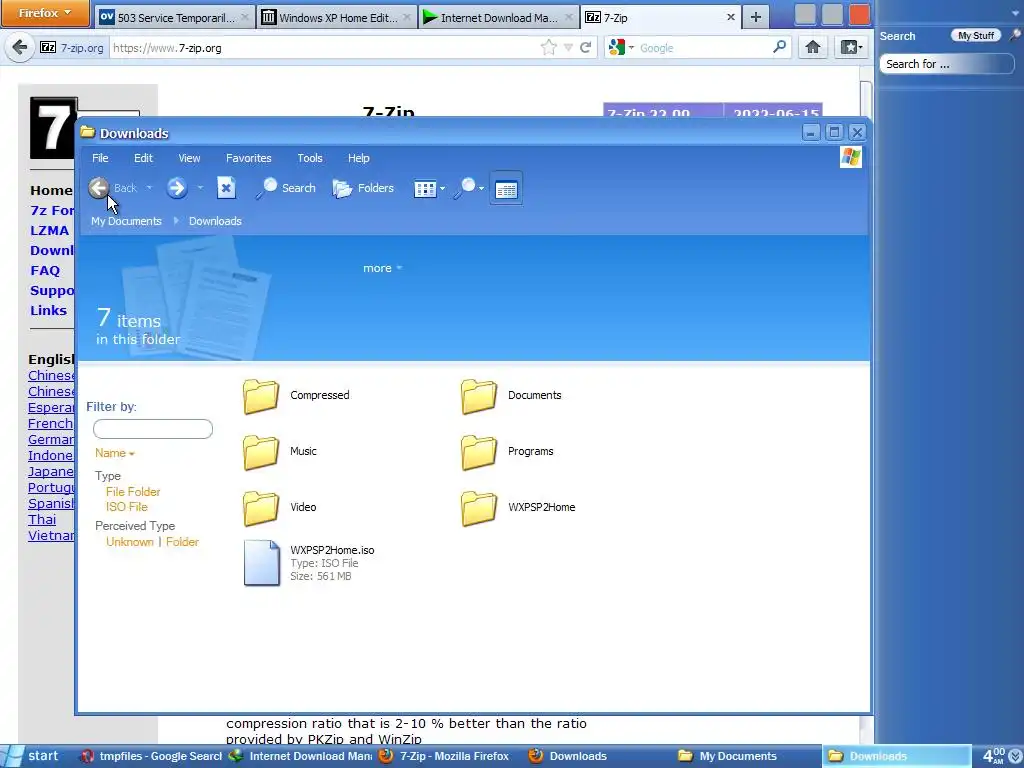Reload page in Firefox
1024x768 pixels.
(586, 47)
